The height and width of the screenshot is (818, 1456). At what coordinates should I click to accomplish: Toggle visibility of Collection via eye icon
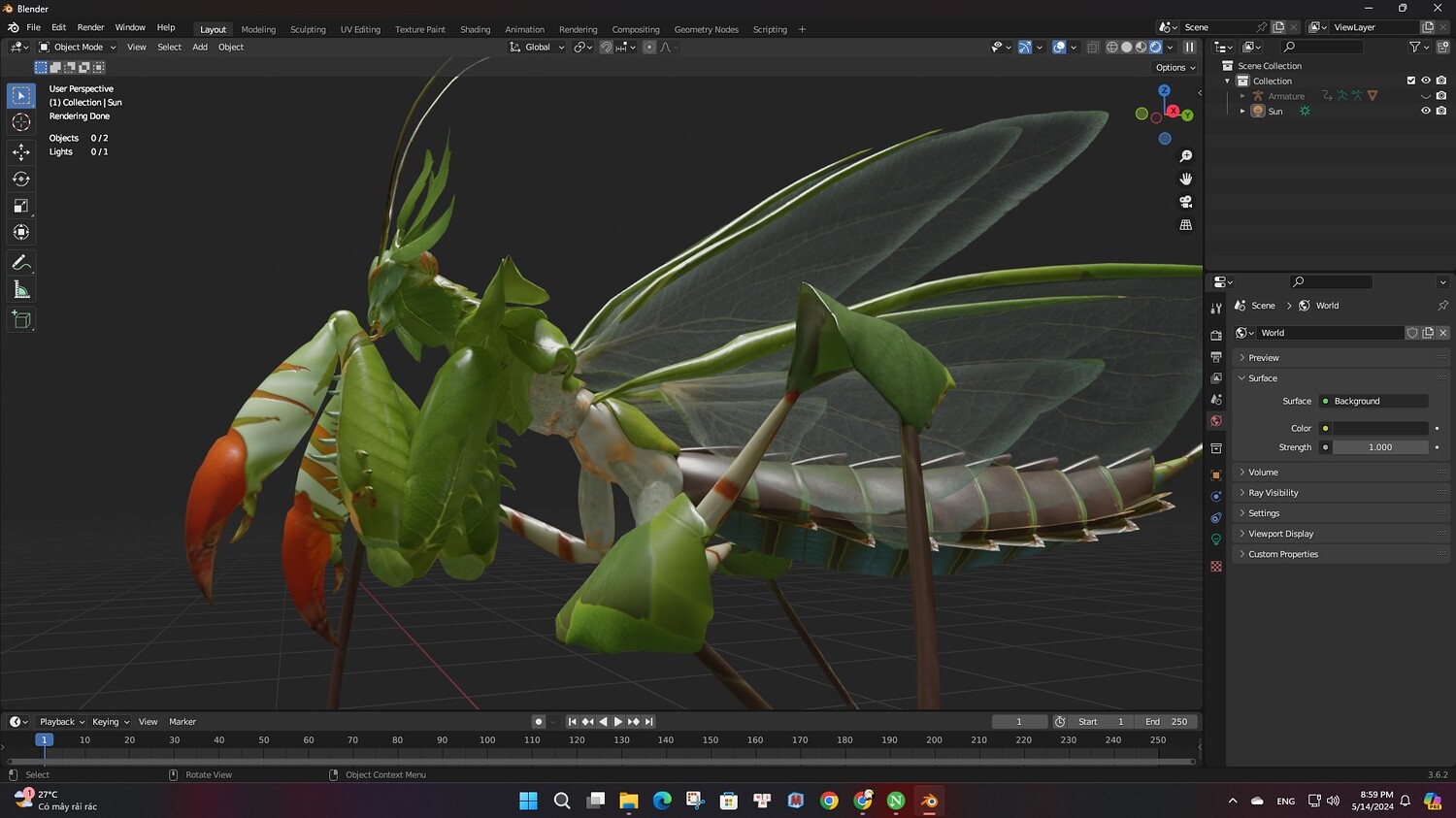(1425, 81)
